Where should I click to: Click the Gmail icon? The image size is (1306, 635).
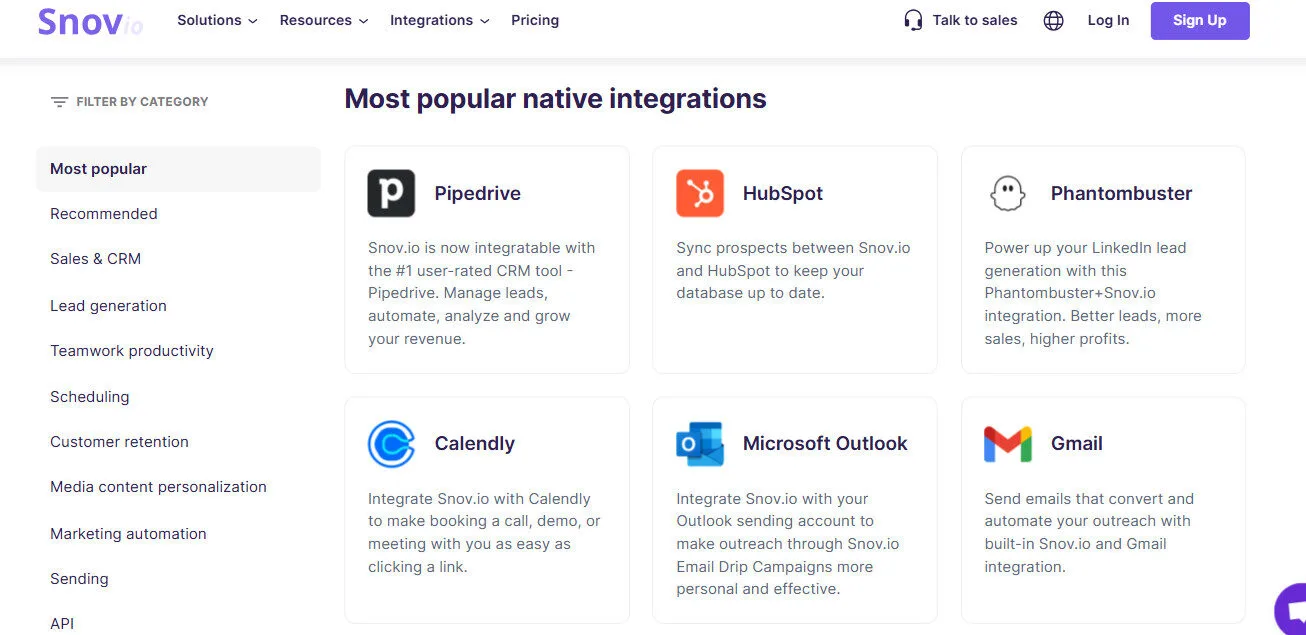[x=1007, y=443]
